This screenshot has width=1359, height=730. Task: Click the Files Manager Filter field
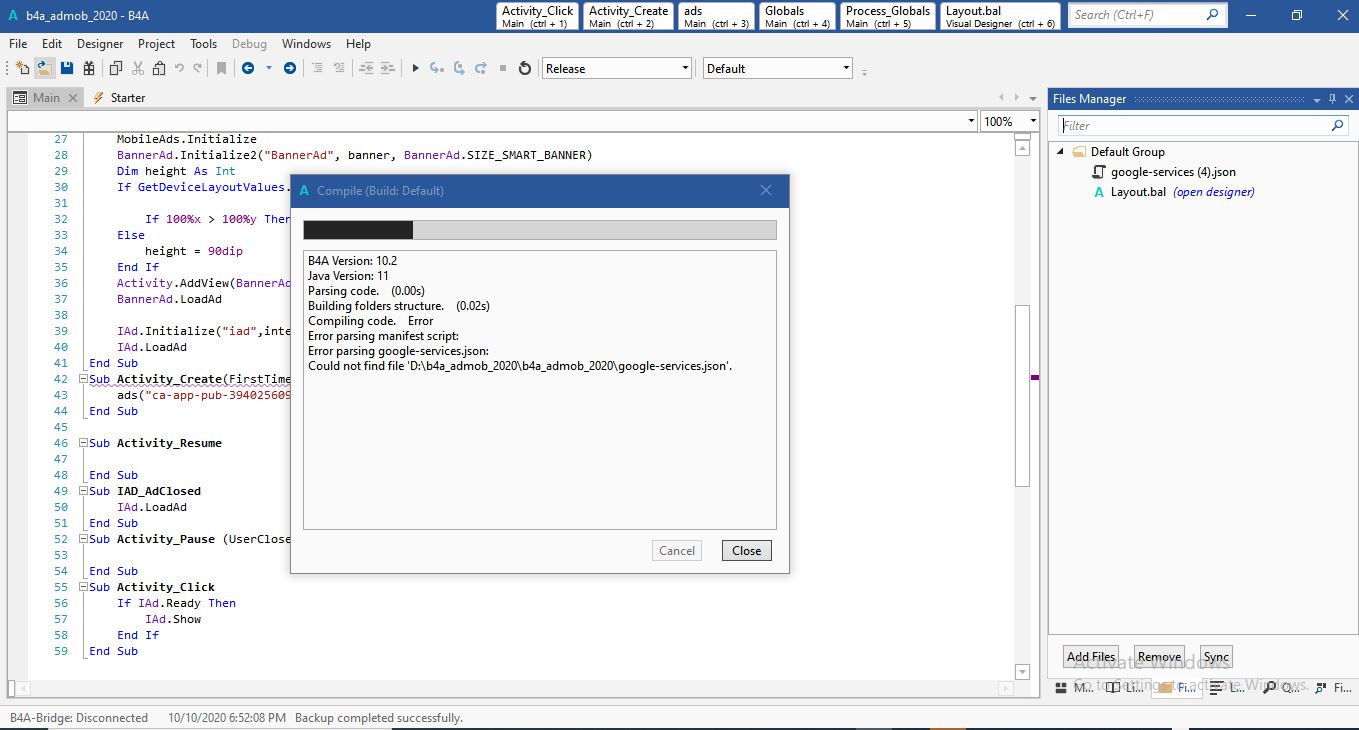coord(1203,125)
